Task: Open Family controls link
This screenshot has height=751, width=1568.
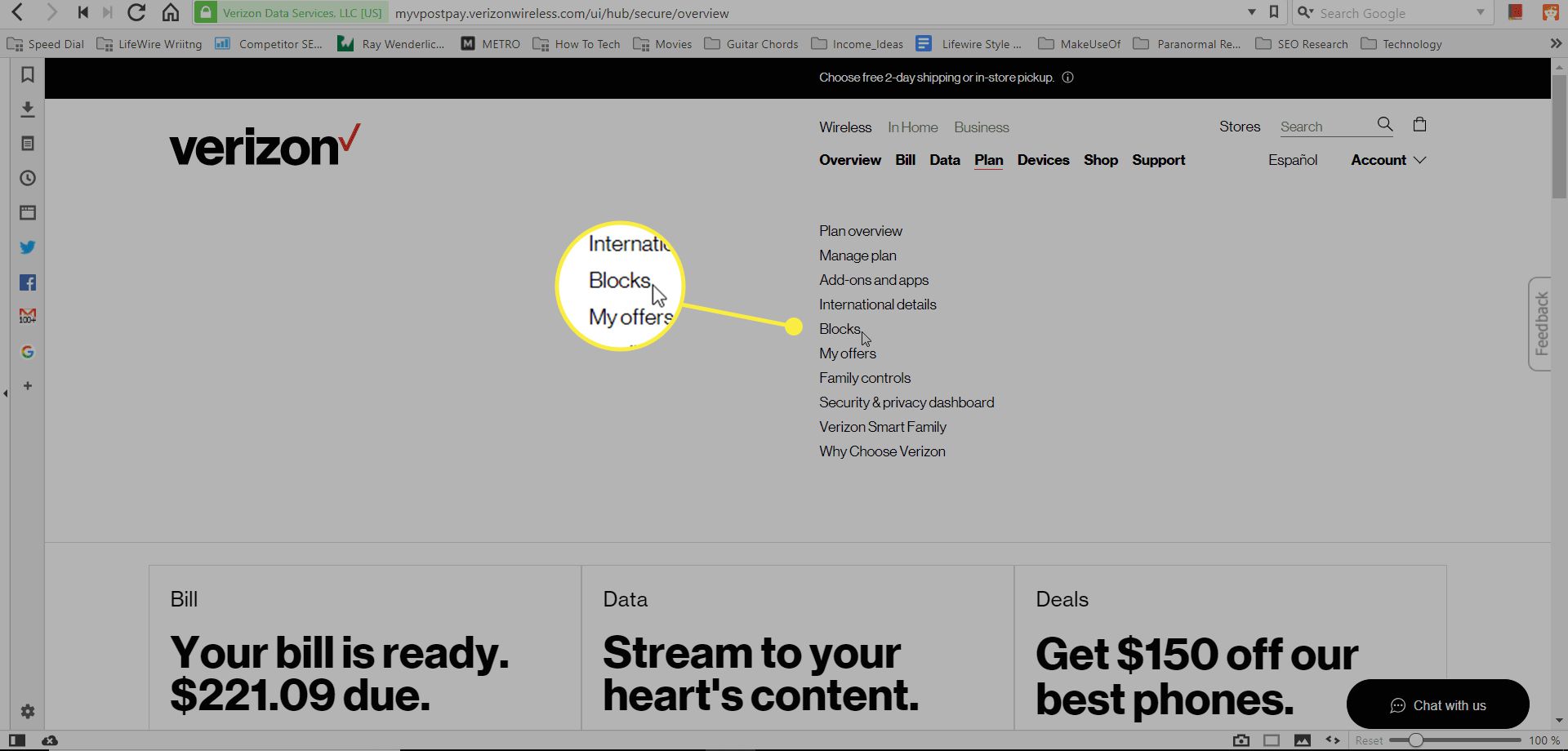Action: tap(865, 378)
